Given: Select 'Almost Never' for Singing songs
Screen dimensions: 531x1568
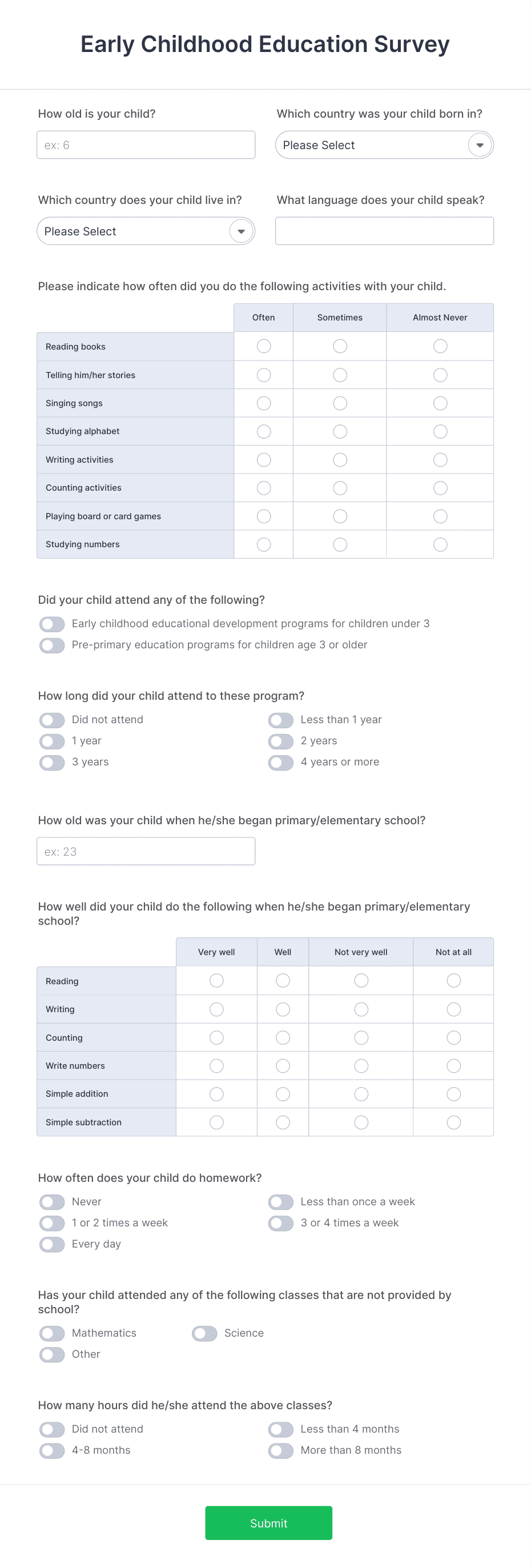Looking at the screenshot, I should 440,402.
